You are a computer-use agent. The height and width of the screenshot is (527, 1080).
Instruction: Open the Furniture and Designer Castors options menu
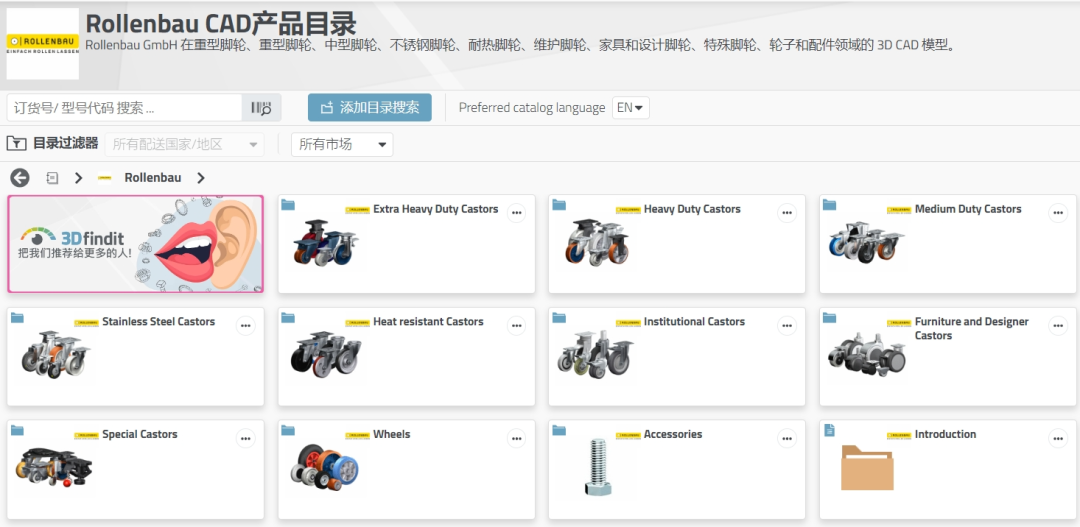coord(1058,326)
